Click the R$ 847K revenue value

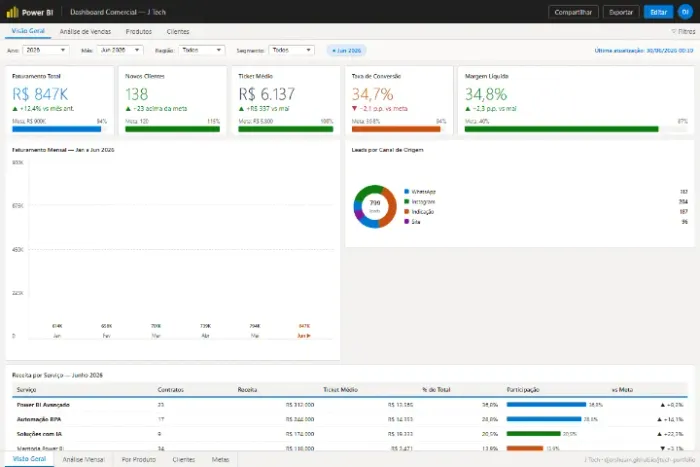click(x=40, y=94)
